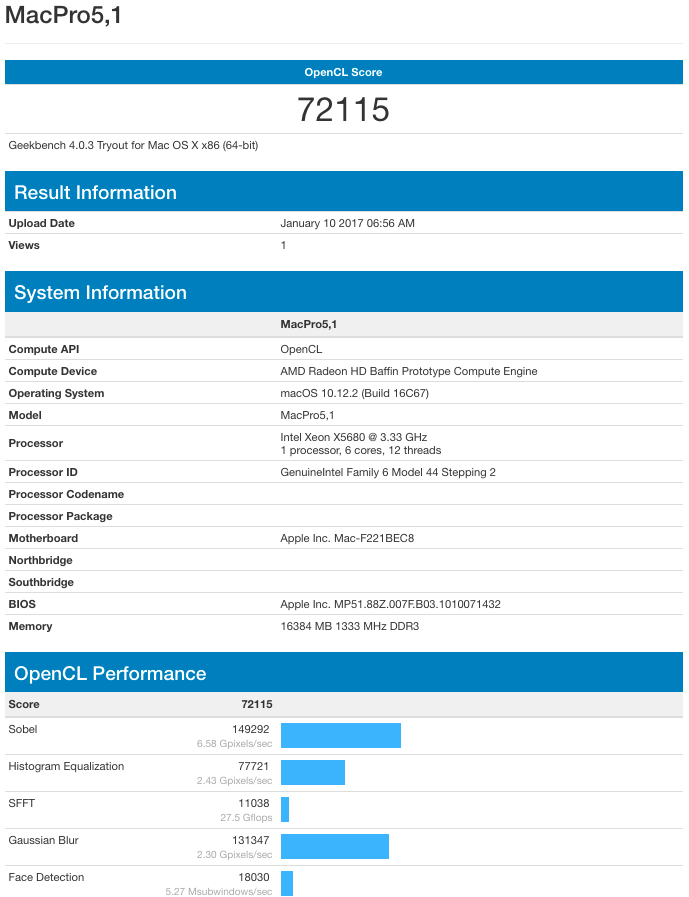Click the SFFT score bar

(285, 809)
